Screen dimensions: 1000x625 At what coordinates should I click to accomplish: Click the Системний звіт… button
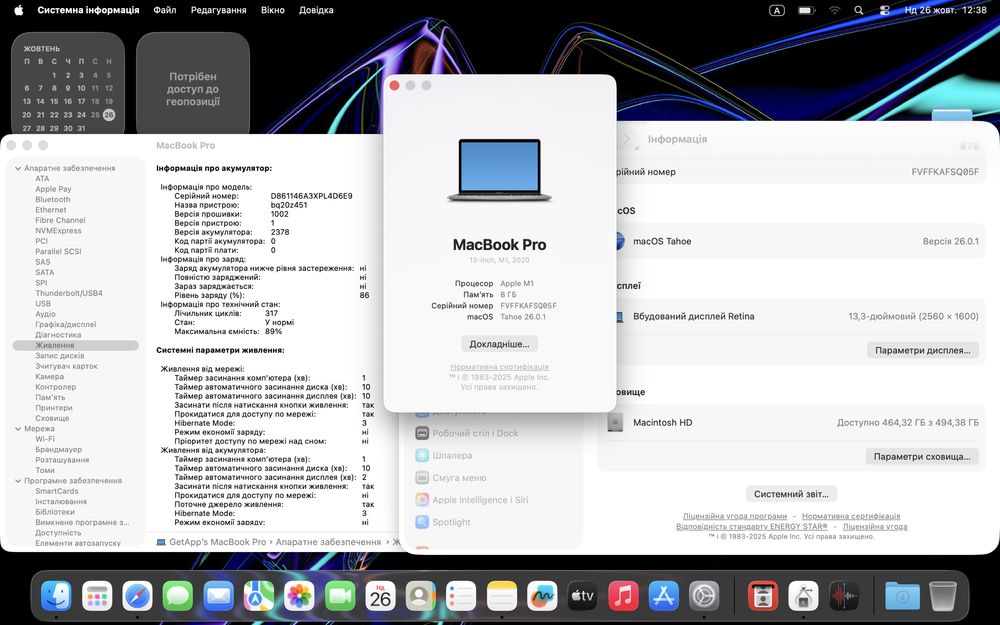tap(791, 494)
